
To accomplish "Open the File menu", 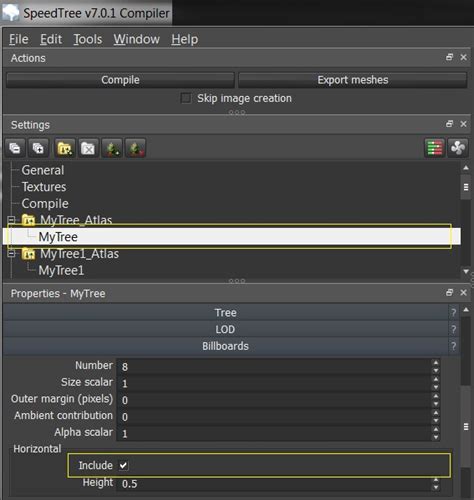I will (19, 39).
